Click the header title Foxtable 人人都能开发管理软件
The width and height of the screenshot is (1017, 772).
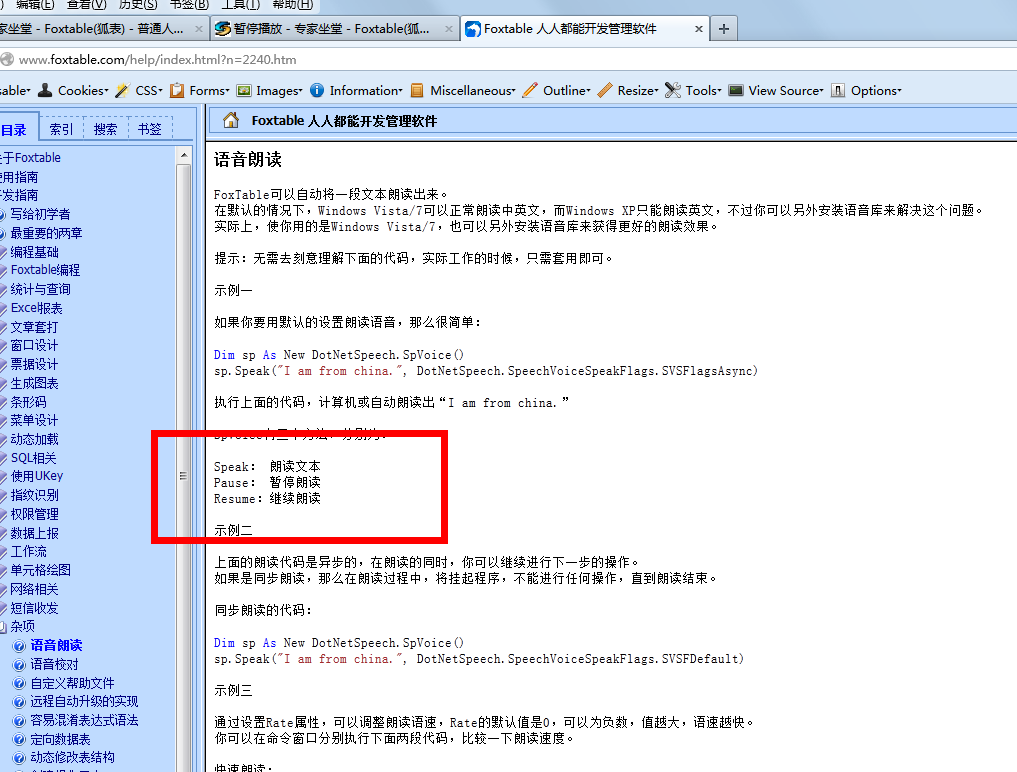pos(344,121)
